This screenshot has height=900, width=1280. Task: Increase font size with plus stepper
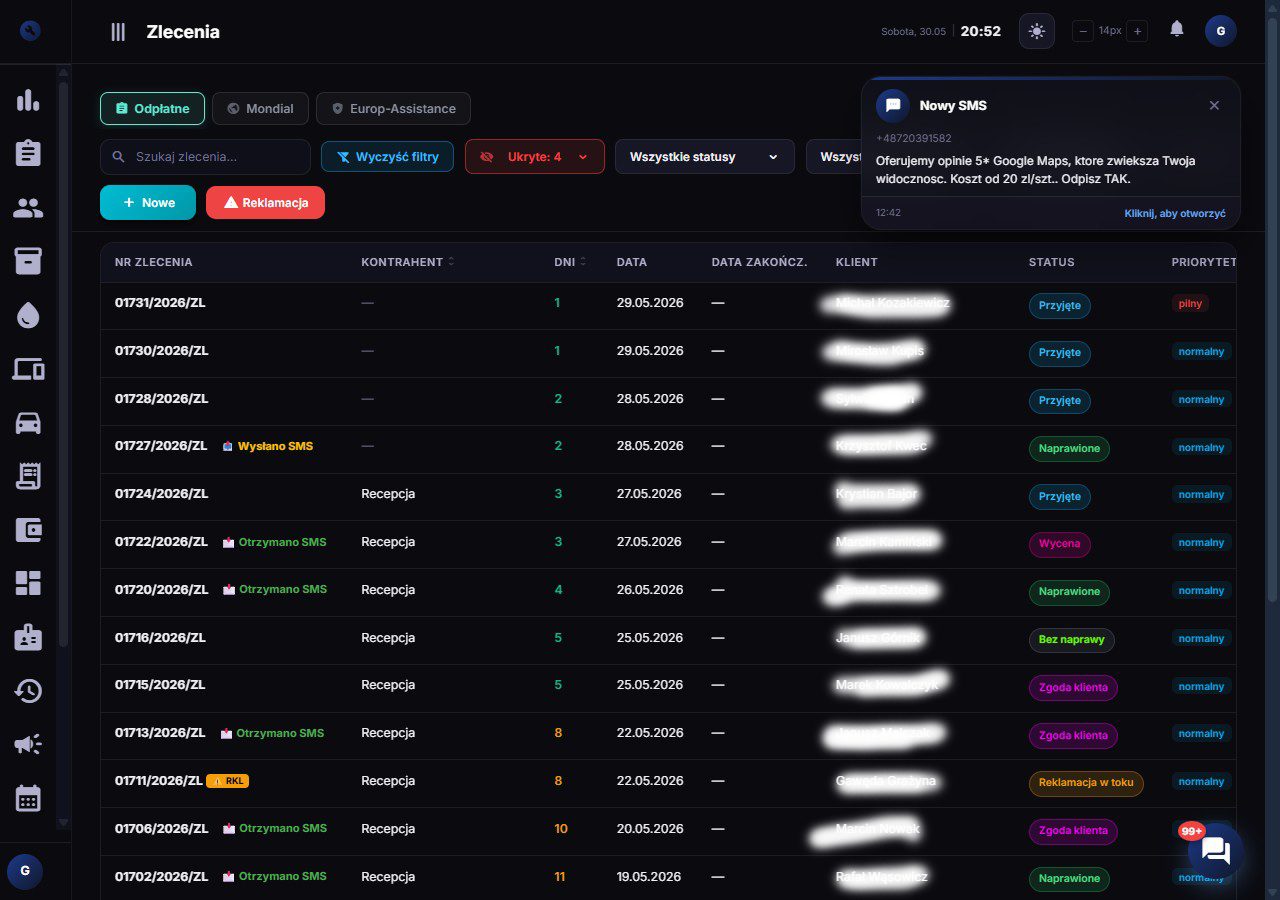pyautogui.click(x=1137, y=31)
